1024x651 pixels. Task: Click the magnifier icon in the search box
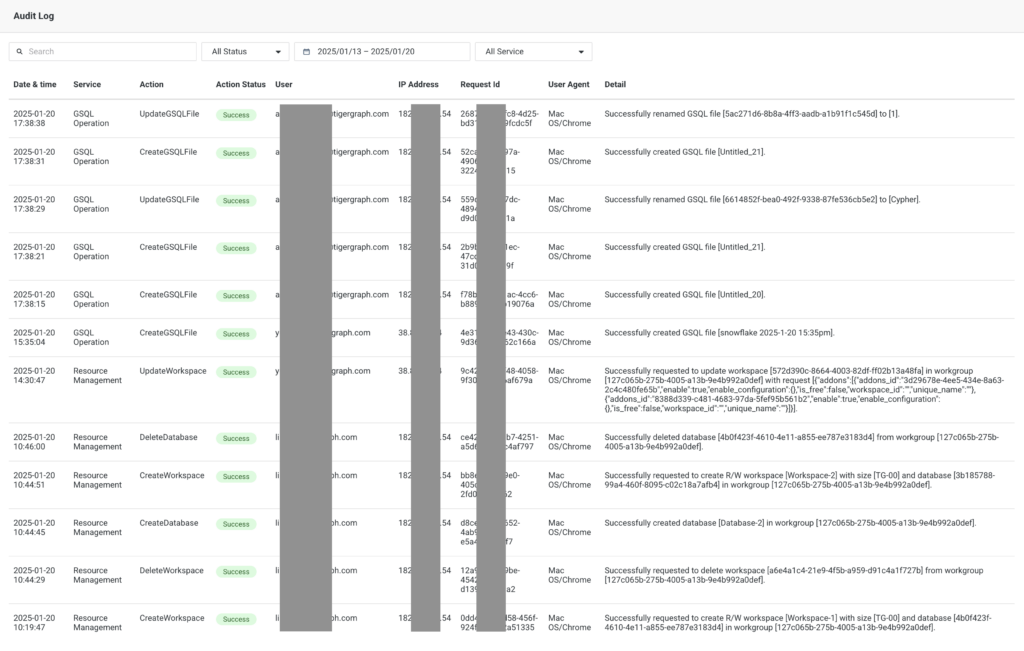(x=20, y=52)
